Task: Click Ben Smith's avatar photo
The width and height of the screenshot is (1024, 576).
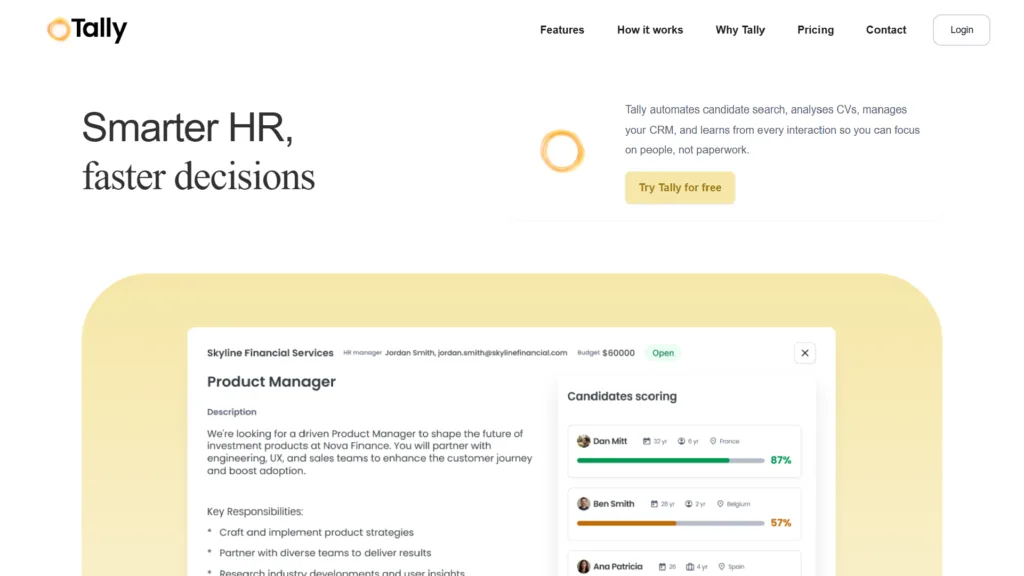Action: click(584, 504)
